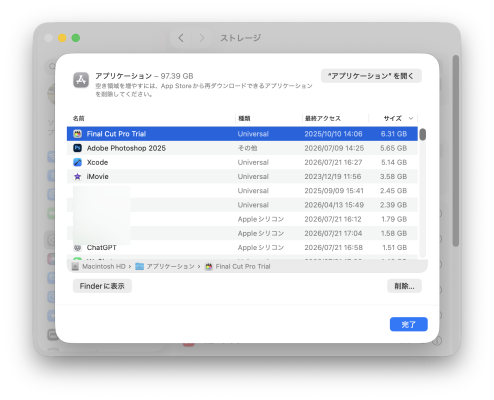Viewport: 494px width, 400px height.
Task: Go back with the toolbar back chevron
Action: [x=181, y=38]
